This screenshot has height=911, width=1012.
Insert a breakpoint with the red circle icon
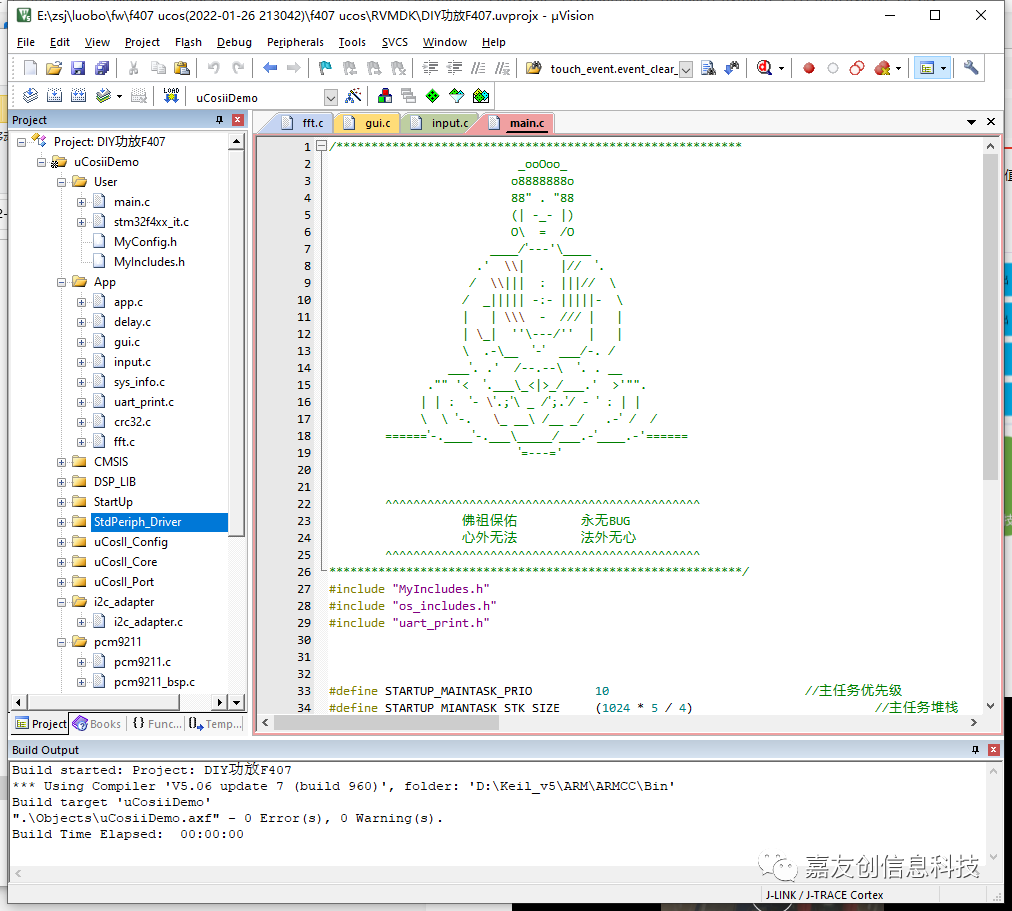click(809, 68)
